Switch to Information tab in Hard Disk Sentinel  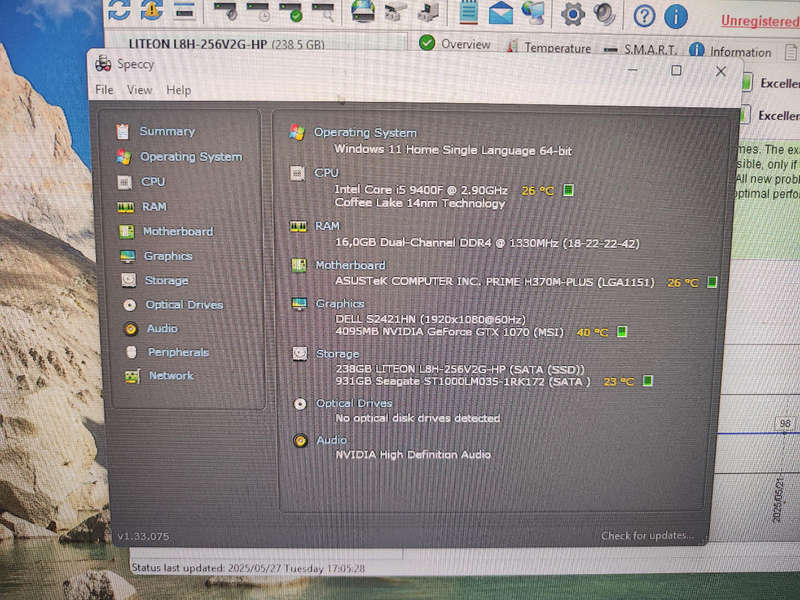point(730,51)
